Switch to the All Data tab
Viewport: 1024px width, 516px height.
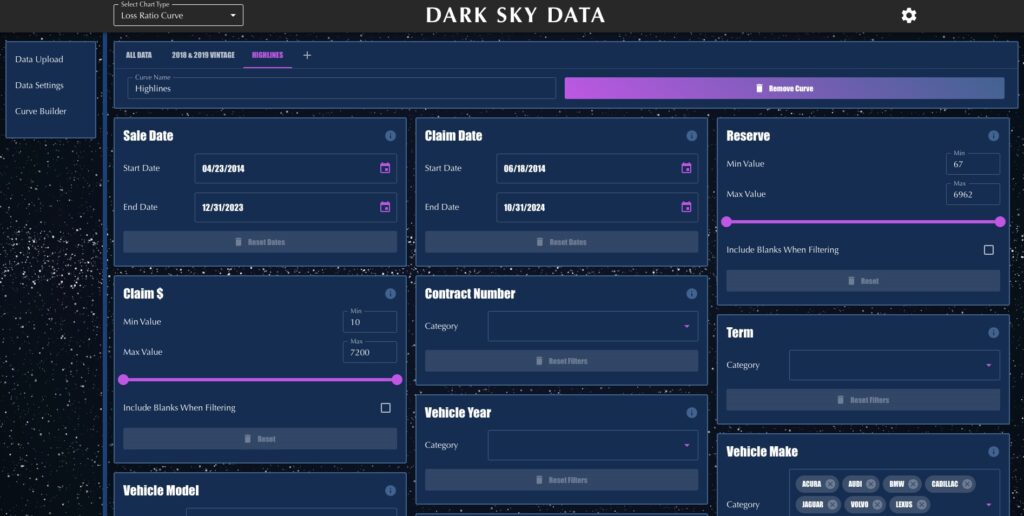(x=139, y=55)
